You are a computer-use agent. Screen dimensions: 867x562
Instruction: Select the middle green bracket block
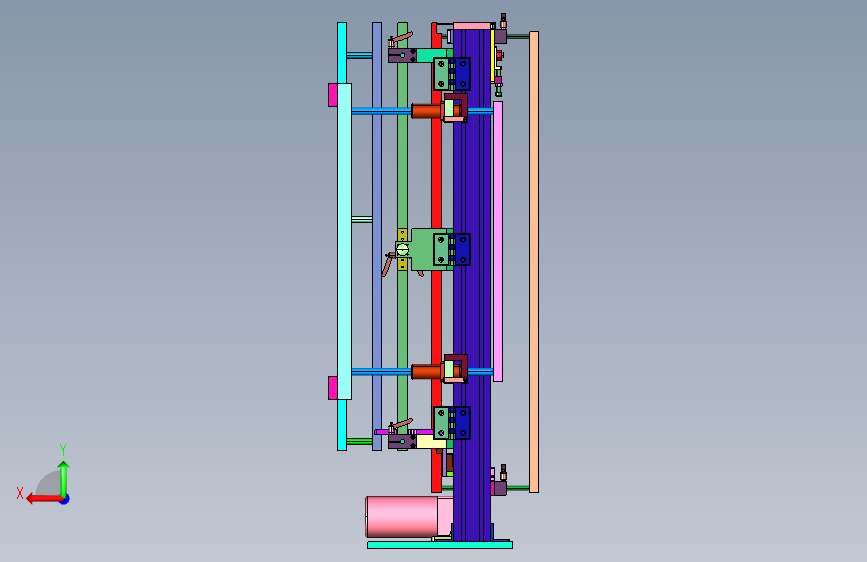pos(423,249)
